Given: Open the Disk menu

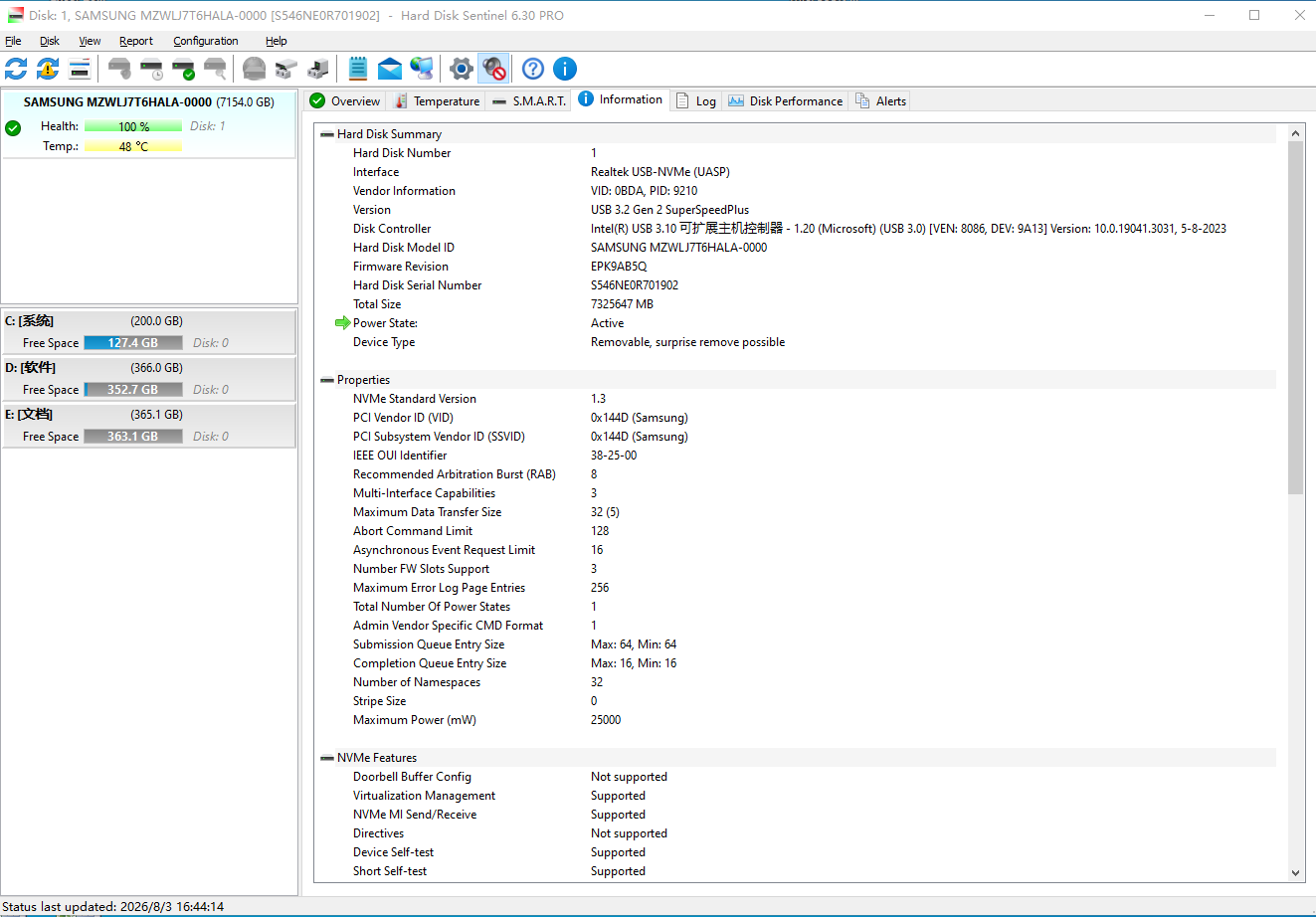Looking at the screenshot, I should click(50, 41).
